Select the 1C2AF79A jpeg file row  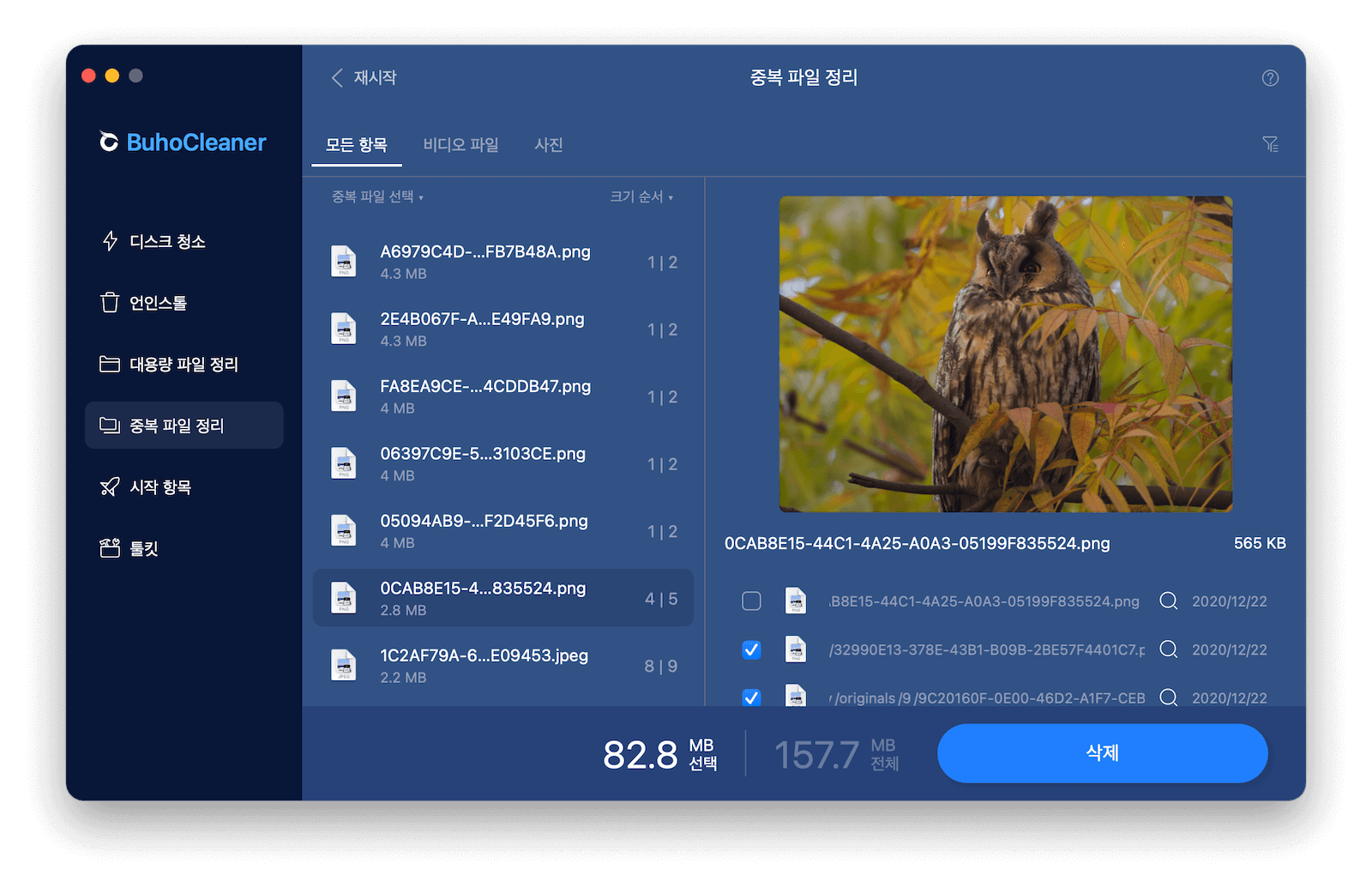(x=503, y=666)
